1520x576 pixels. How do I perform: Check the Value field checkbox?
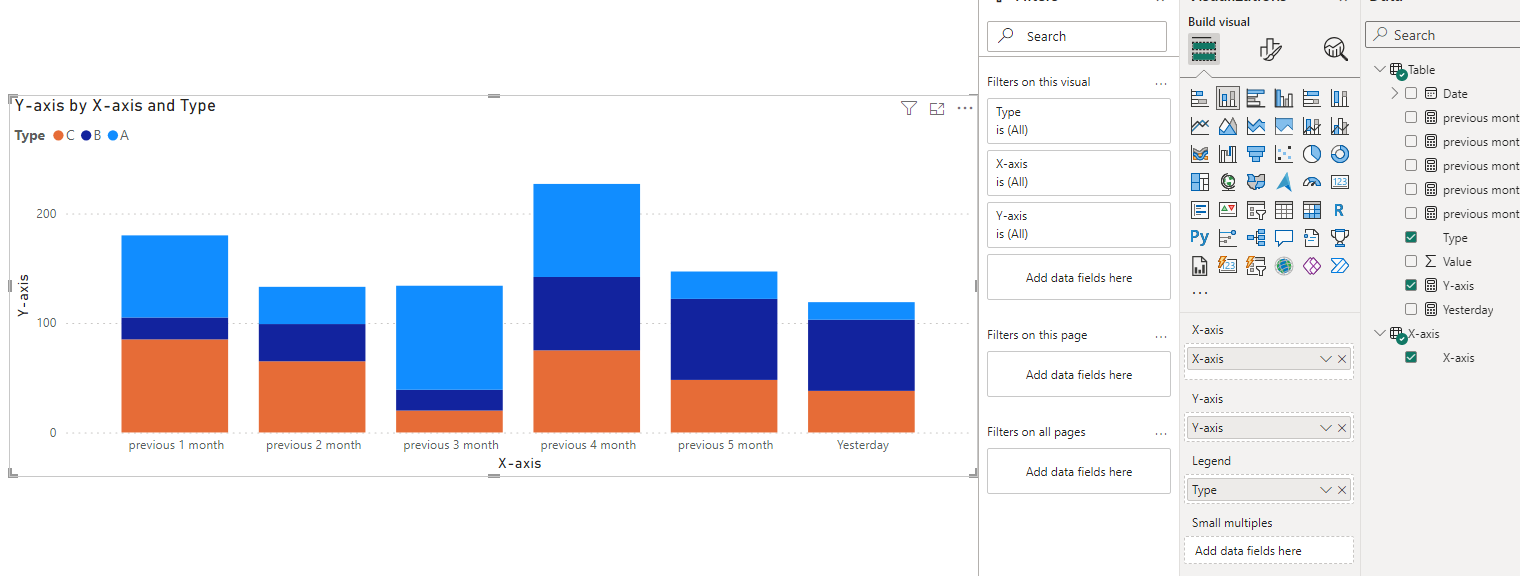coord(1411,261)
